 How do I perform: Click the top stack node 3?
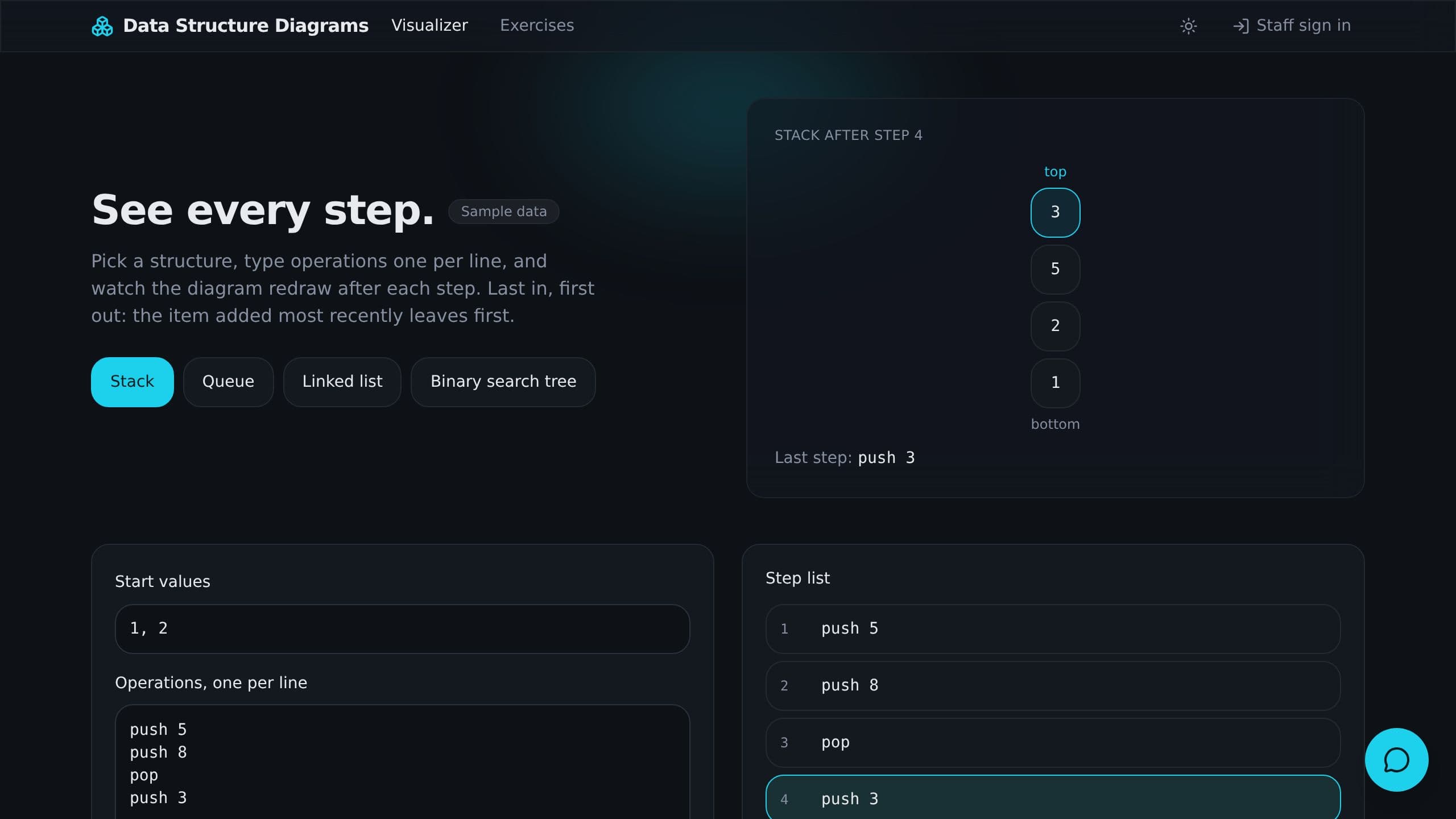point(1055,212)
